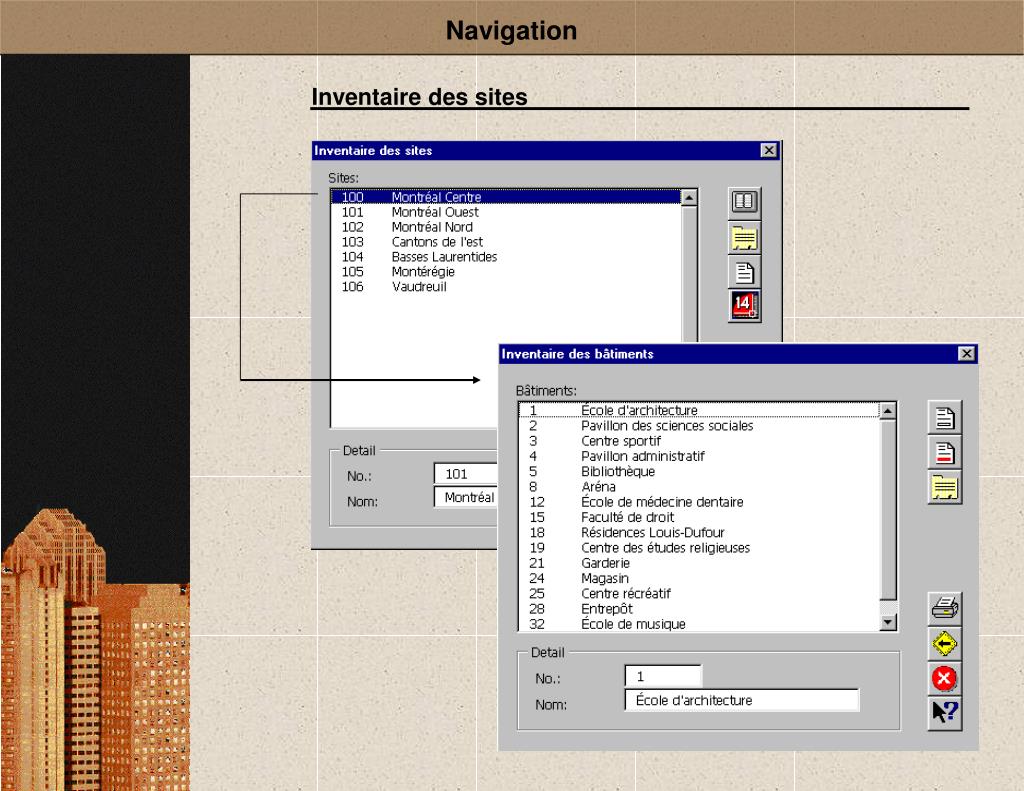
Task: Click the yellow notes icon in sites window
Action: click(x=744, y=237)
